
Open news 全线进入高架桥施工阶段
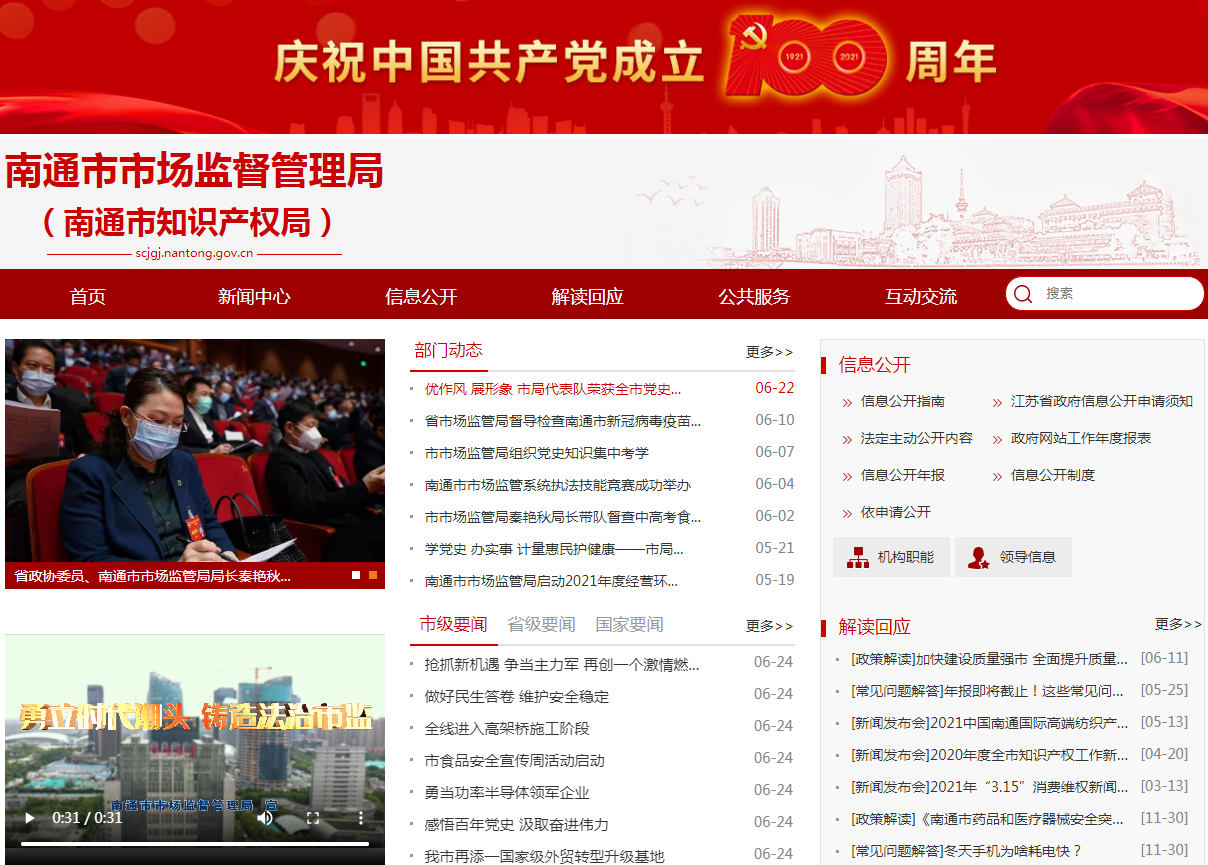(x=507, y=729)
